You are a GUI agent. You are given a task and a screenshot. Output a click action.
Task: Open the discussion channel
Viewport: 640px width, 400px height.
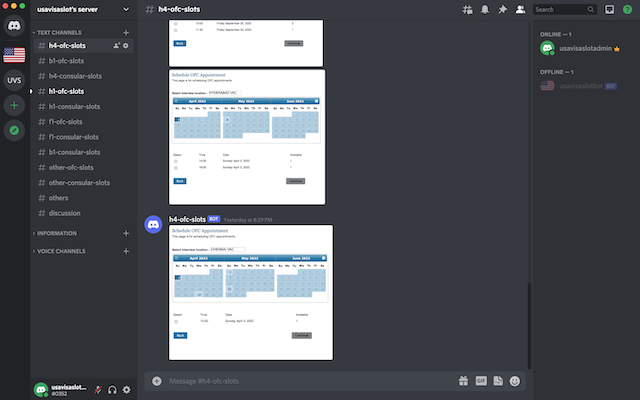pos(83,213)
